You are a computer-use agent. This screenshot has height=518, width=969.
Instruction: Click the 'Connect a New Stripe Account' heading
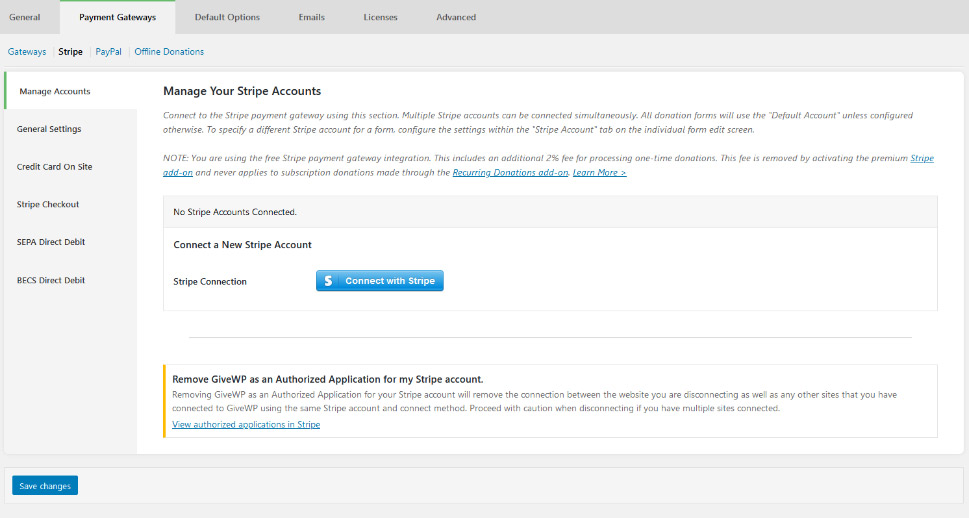(242, 245)
